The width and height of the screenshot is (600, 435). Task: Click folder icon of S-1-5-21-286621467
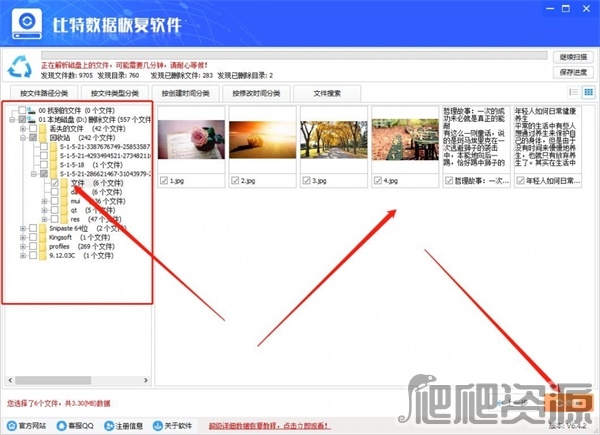coord(53,174)
